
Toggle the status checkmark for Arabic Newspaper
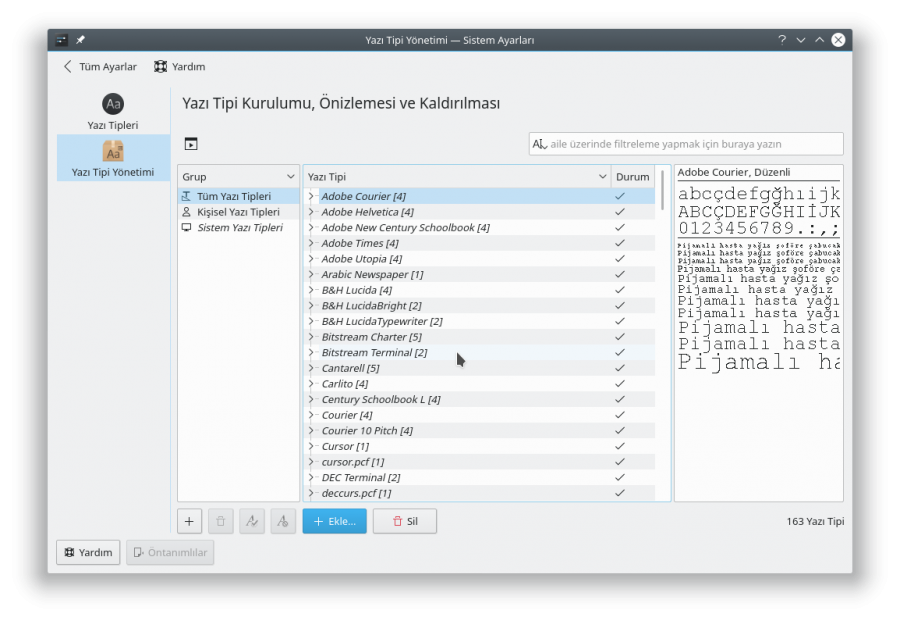coord(620,274)
